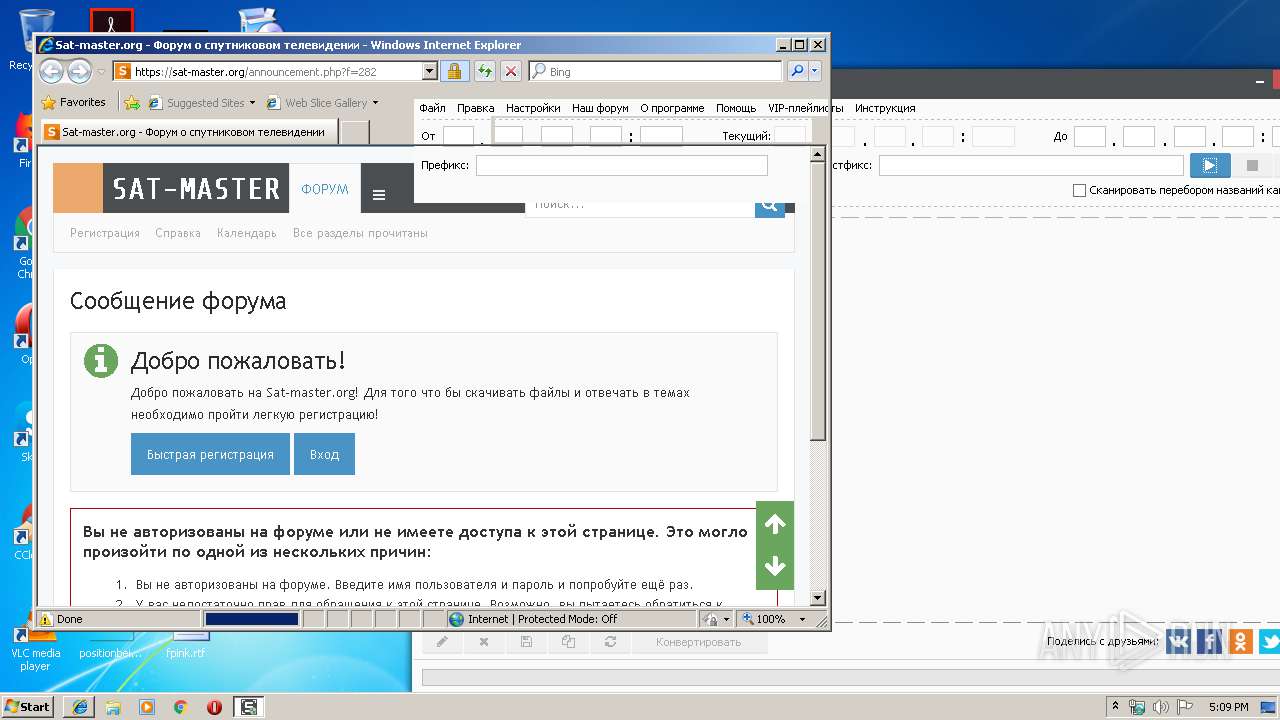The width and height of the screenshot is (1280, 720).
Task: Open the Календарь link
Action: [x=247, y=233]
